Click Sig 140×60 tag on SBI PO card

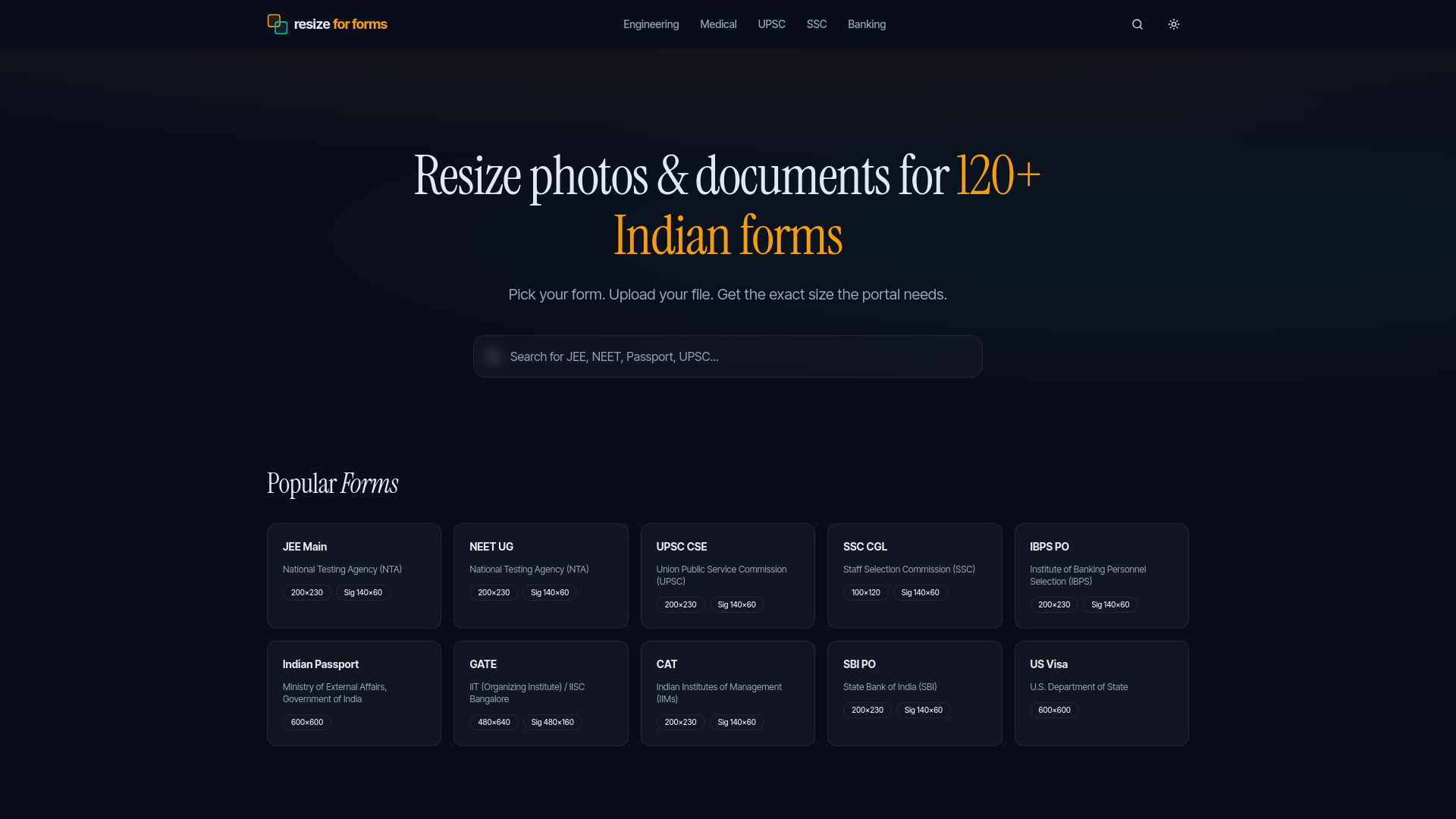924,711
